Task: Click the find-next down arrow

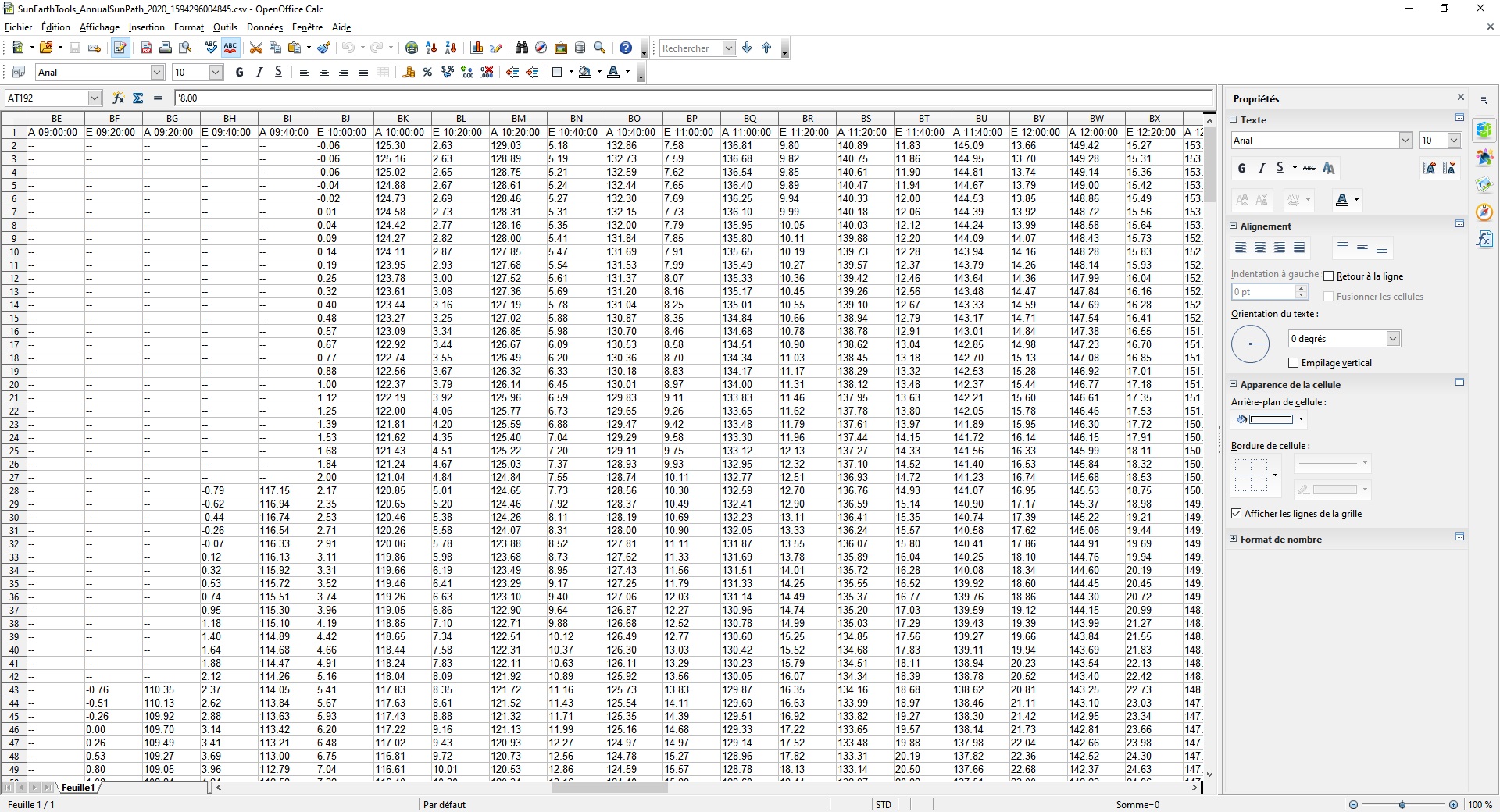Action: pos(747,48)
